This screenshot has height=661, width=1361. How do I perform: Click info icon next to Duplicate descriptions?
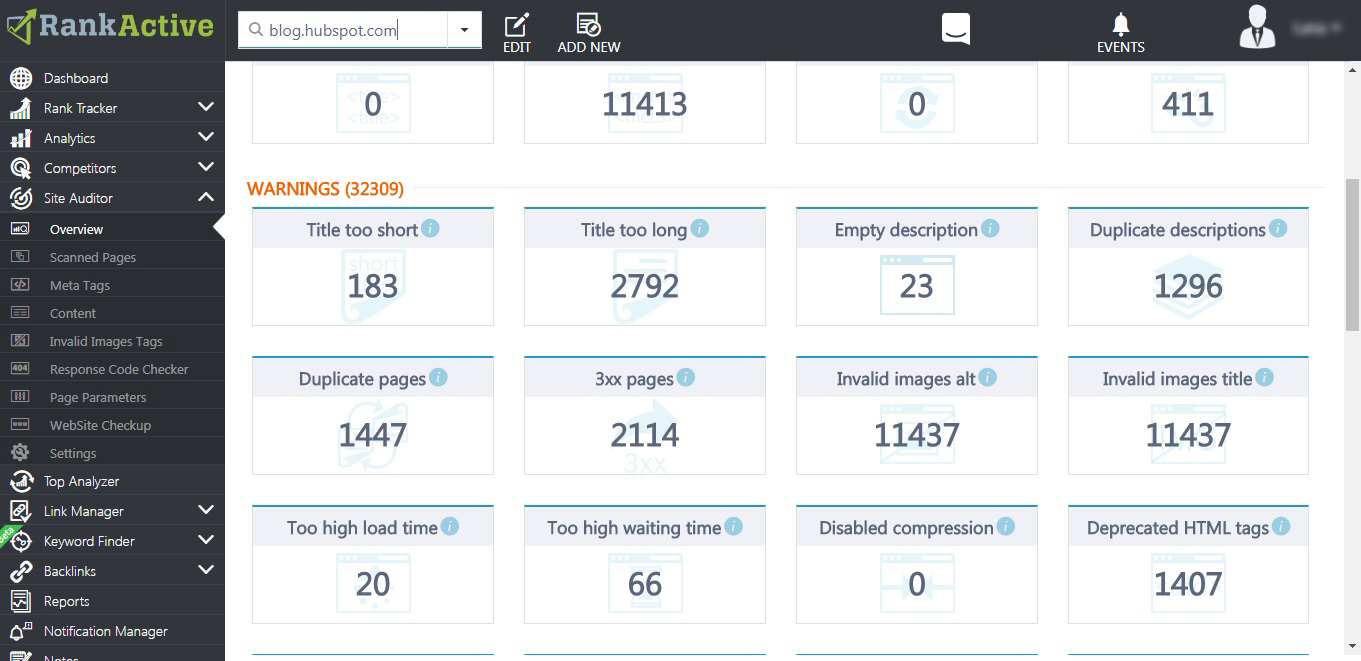click(1278, 228)
